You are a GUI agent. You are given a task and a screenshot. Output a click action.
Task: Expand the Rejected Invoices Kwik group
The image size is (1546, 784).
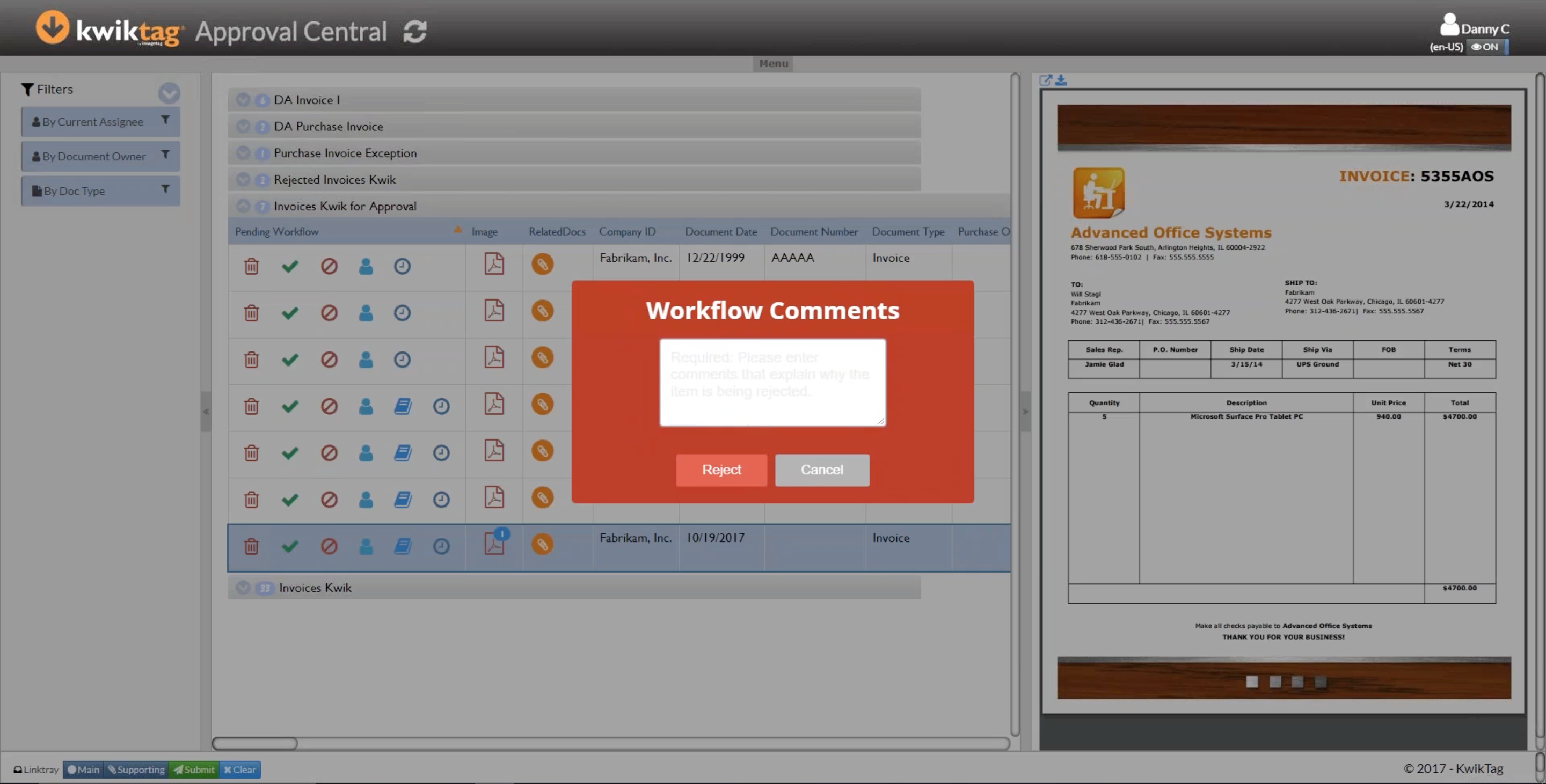pos(243,179)
